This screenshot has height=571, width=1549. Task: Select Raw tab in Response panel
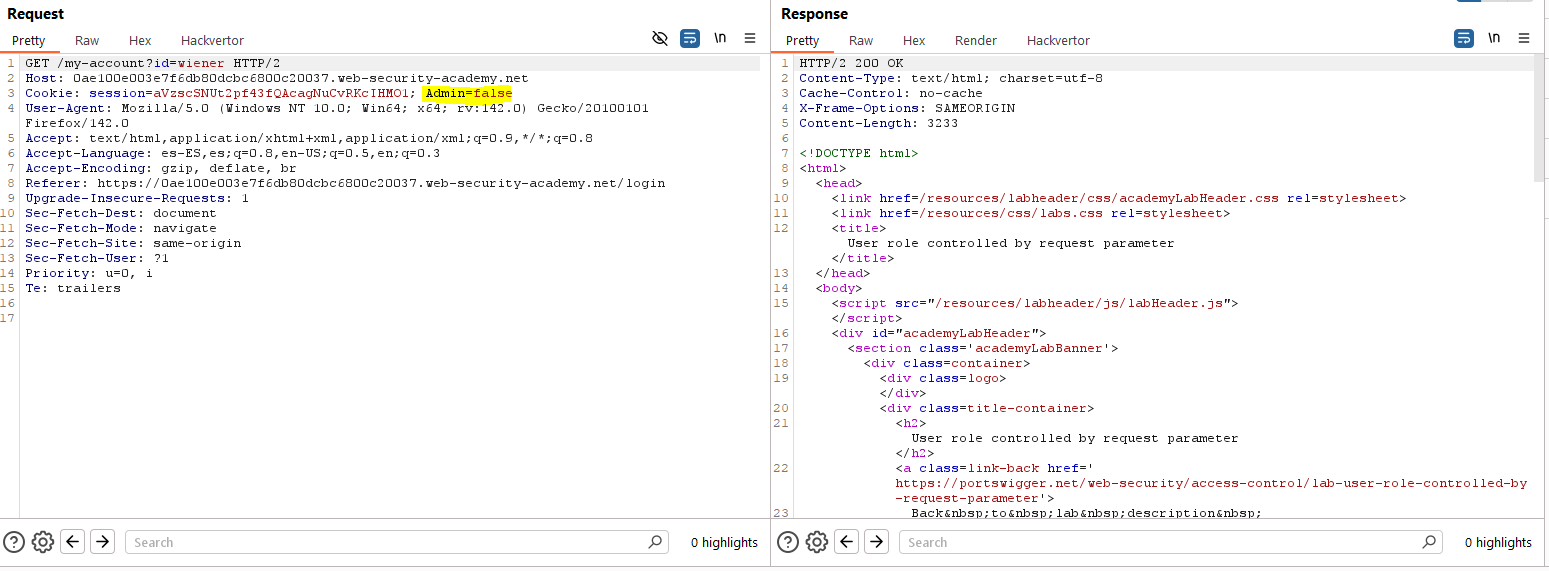[x=861, y=41]
